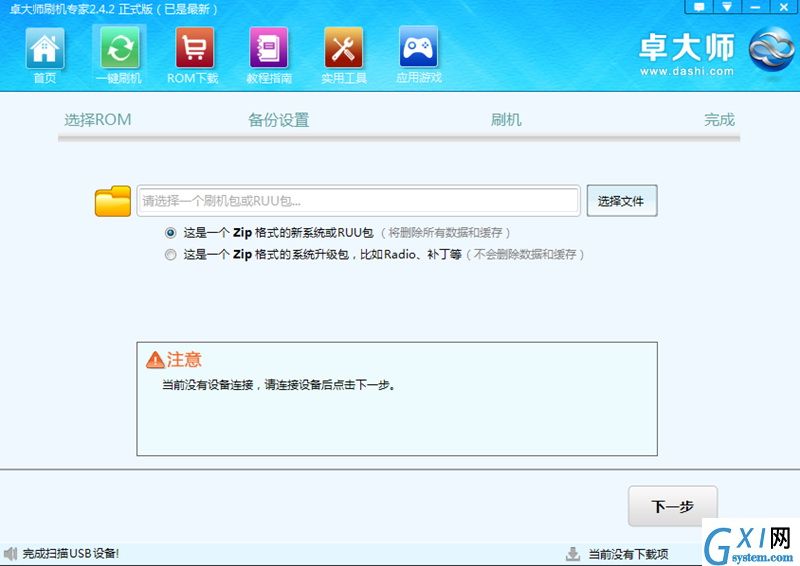Click the download arrow icon in status bar
The height and width of the screenshot is (566, 800).
pos(573,554)
